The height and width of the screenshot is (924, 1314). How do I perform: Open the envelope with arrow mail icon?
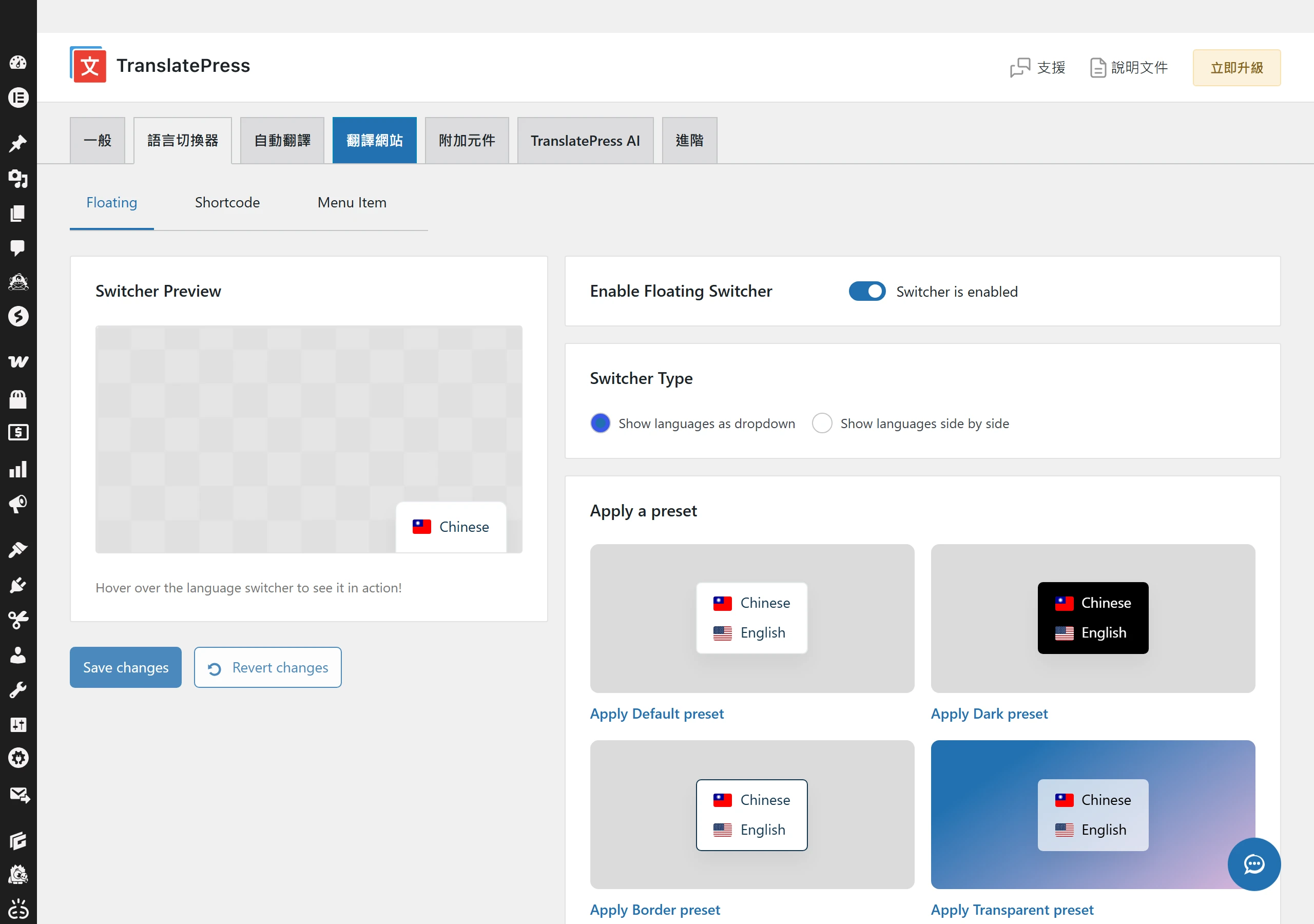point(20,795)
